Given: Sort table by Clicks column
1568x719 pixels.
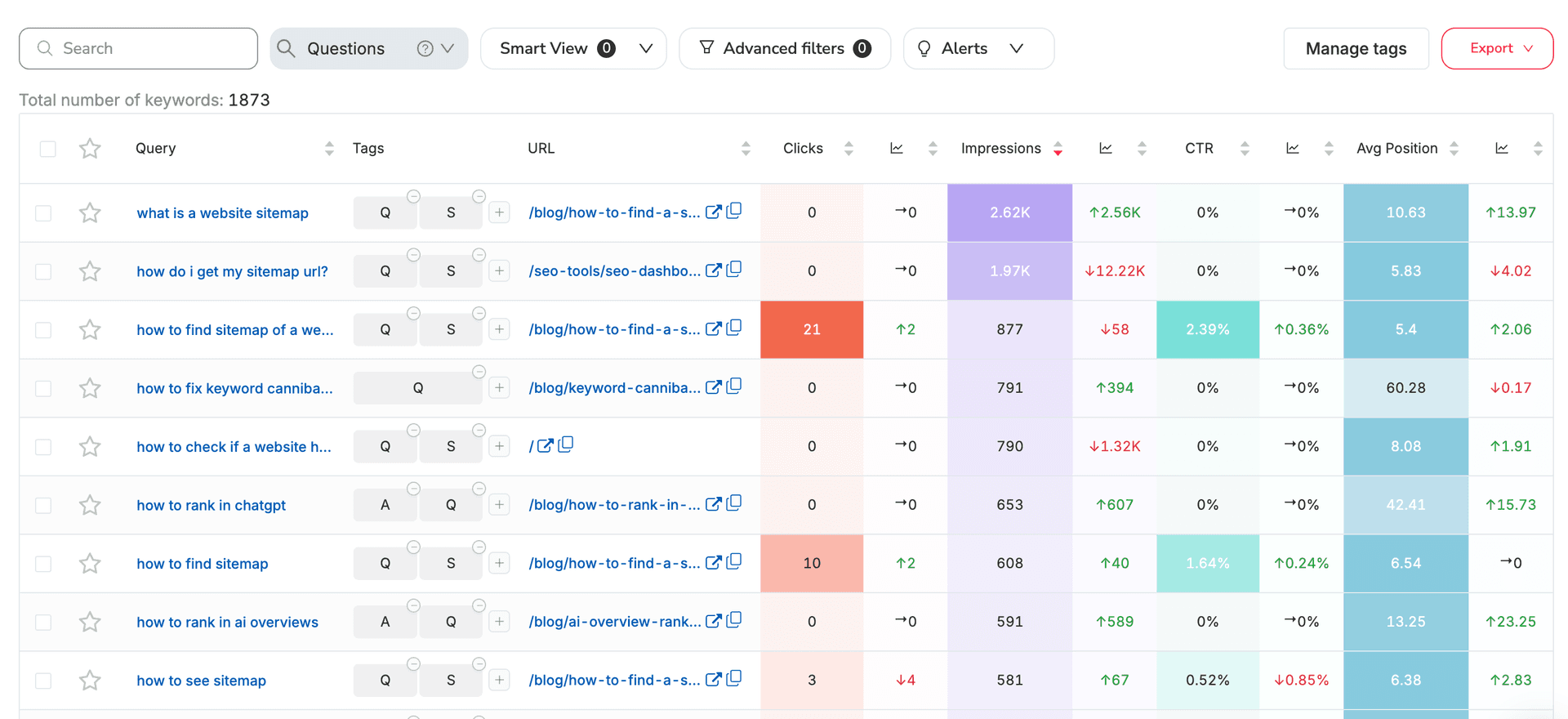Looking at the screenshot, I should coord(849,149).
